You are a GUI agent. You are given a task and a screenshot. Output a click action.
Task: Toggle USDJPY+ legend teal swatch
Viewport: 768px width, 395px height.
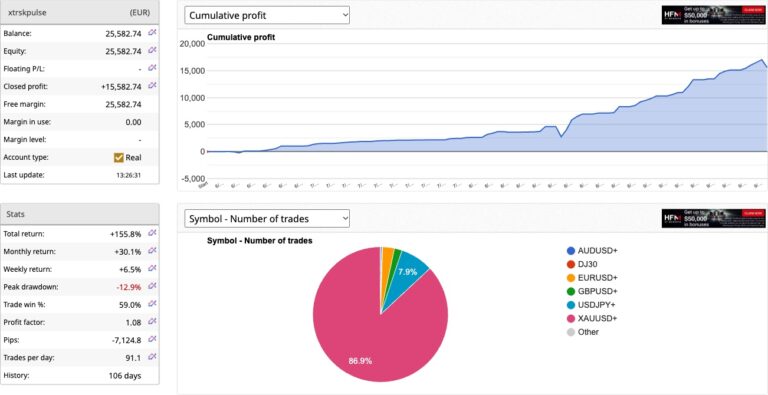(571, 305)
